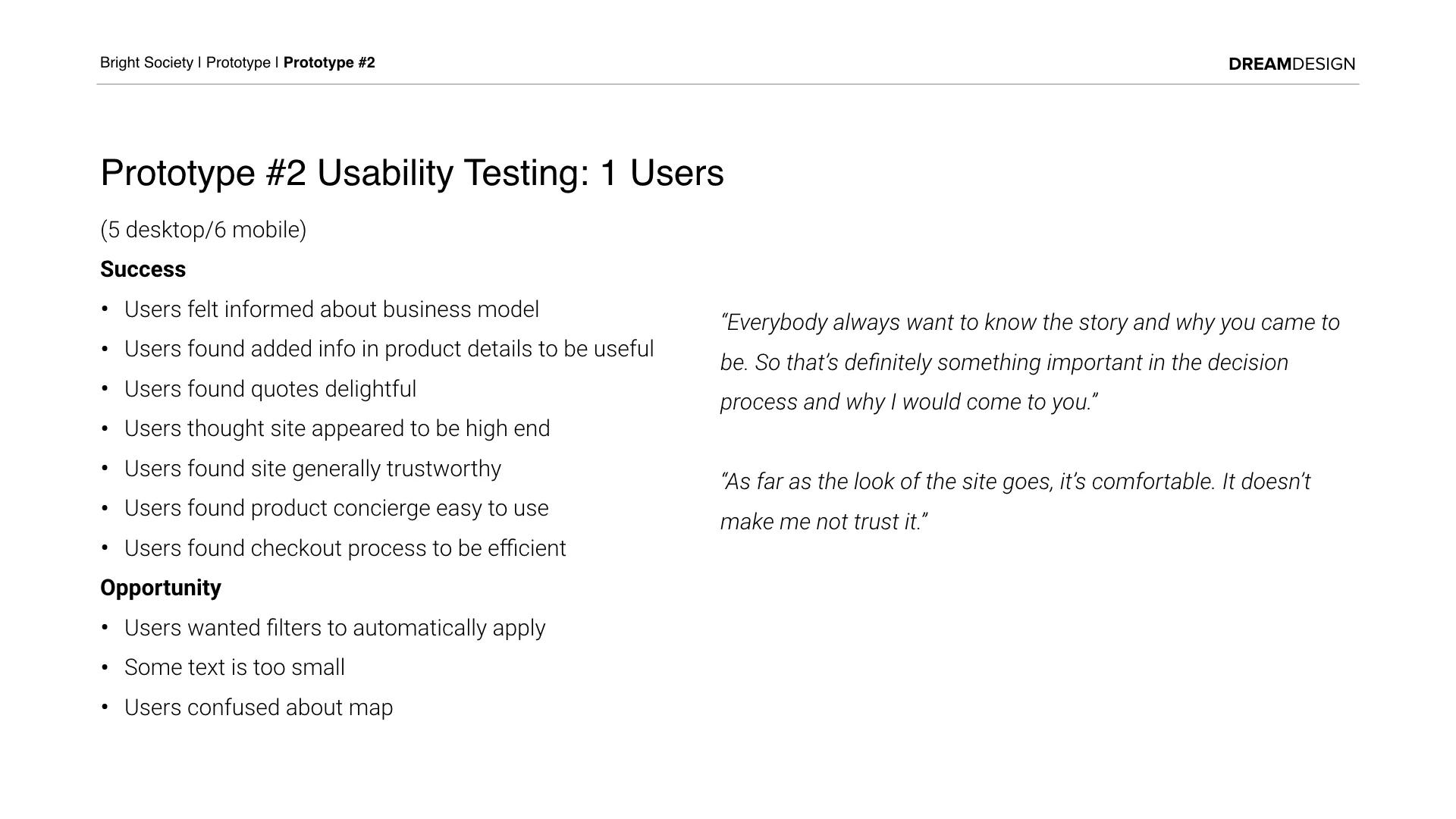Screen dimensions: 1456x819
Task: Select the slide title Prototype #2 Usability Testing
Action: tap(412, 173)
